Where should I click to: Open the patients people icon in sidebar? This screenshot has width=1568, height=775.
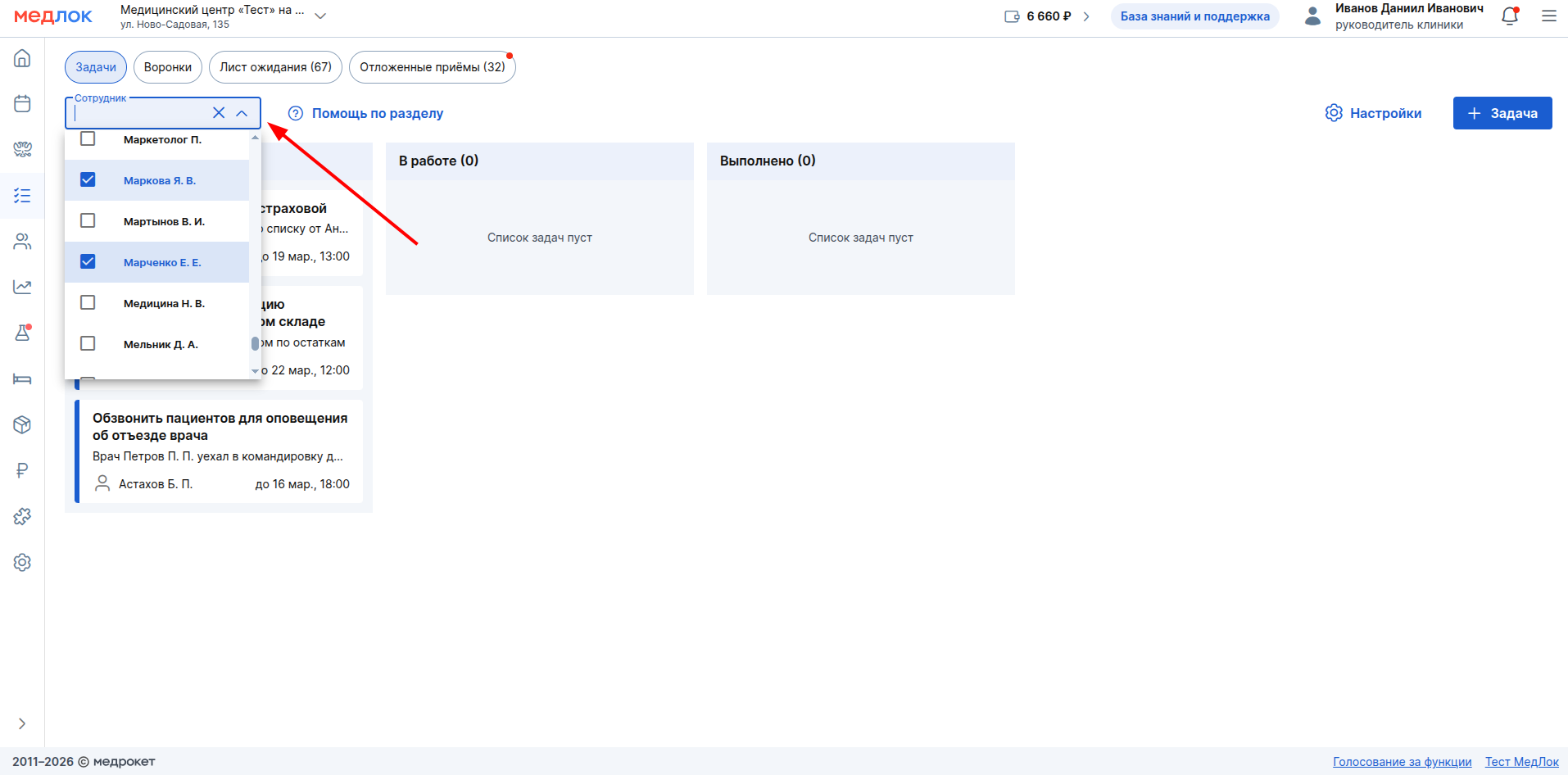tap(22, 242)
